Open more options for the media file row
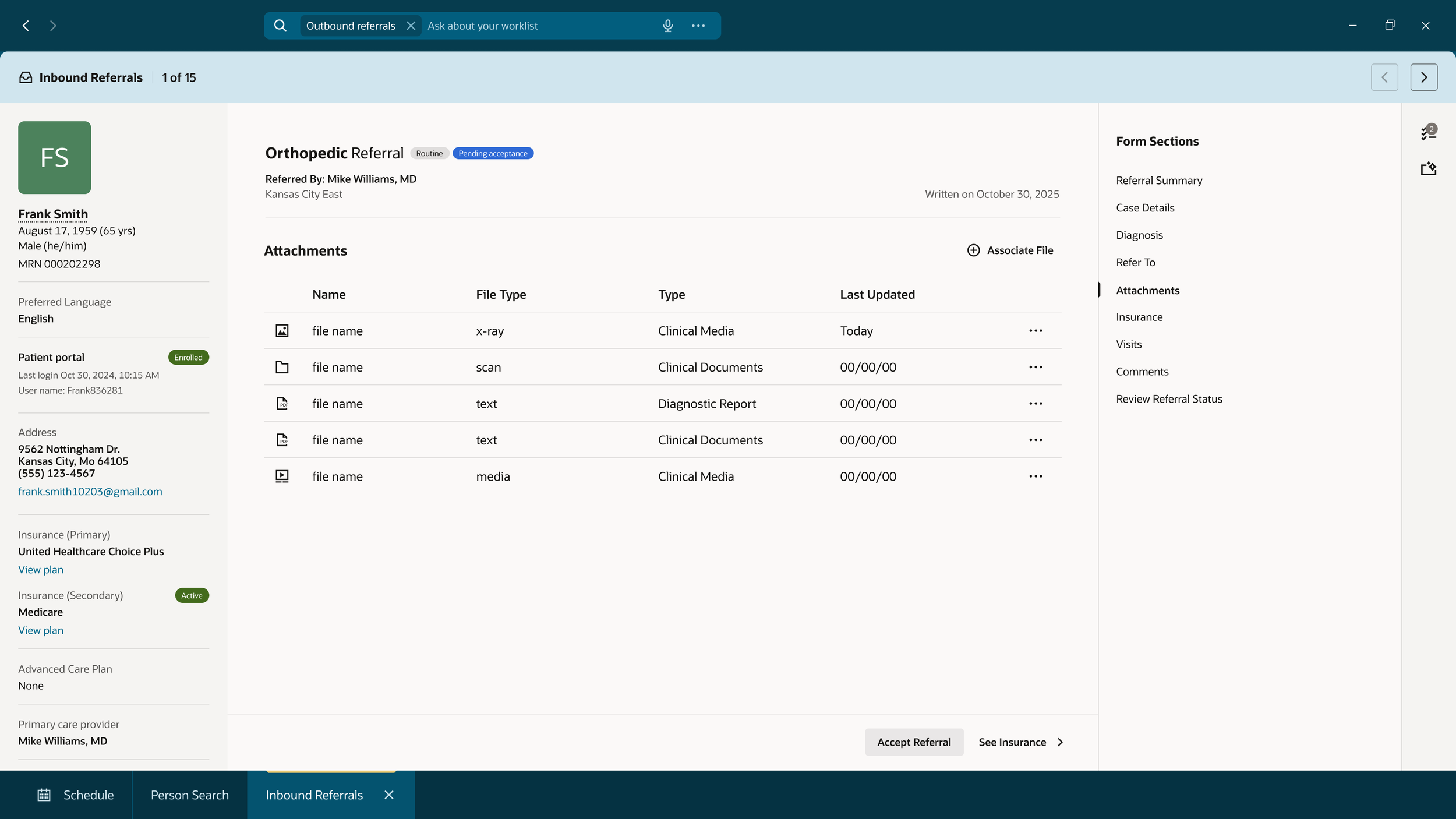 pyautogui.click(x=1036, y=476)
